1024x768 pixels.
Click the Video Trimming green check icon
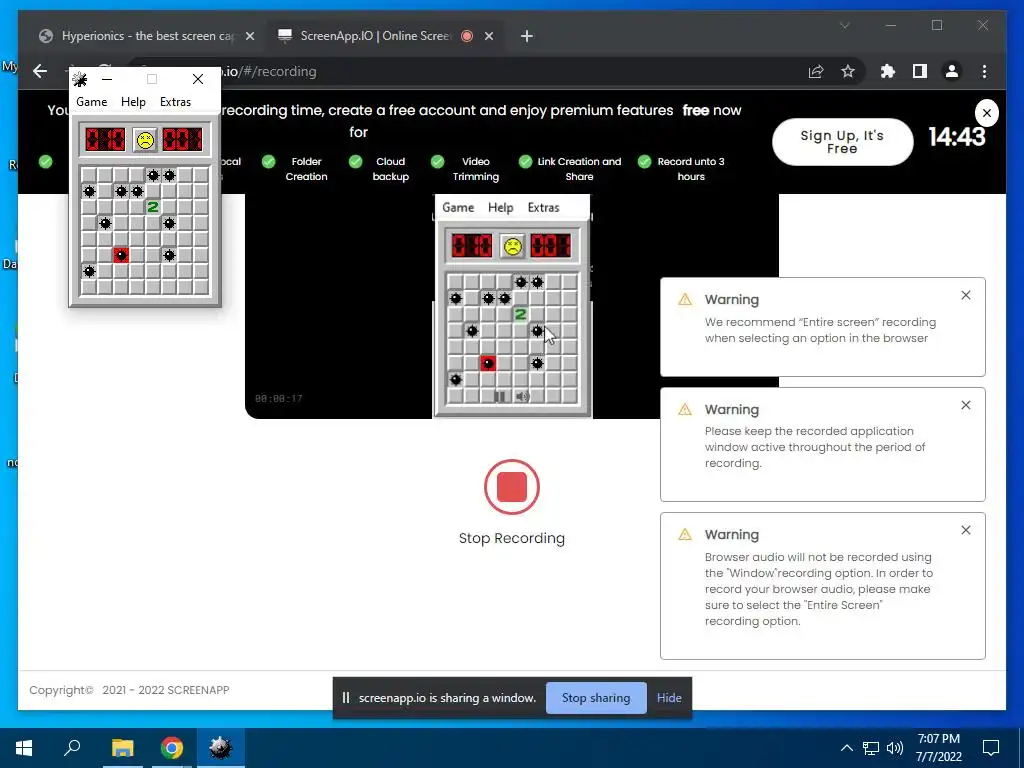click(438, 161)
